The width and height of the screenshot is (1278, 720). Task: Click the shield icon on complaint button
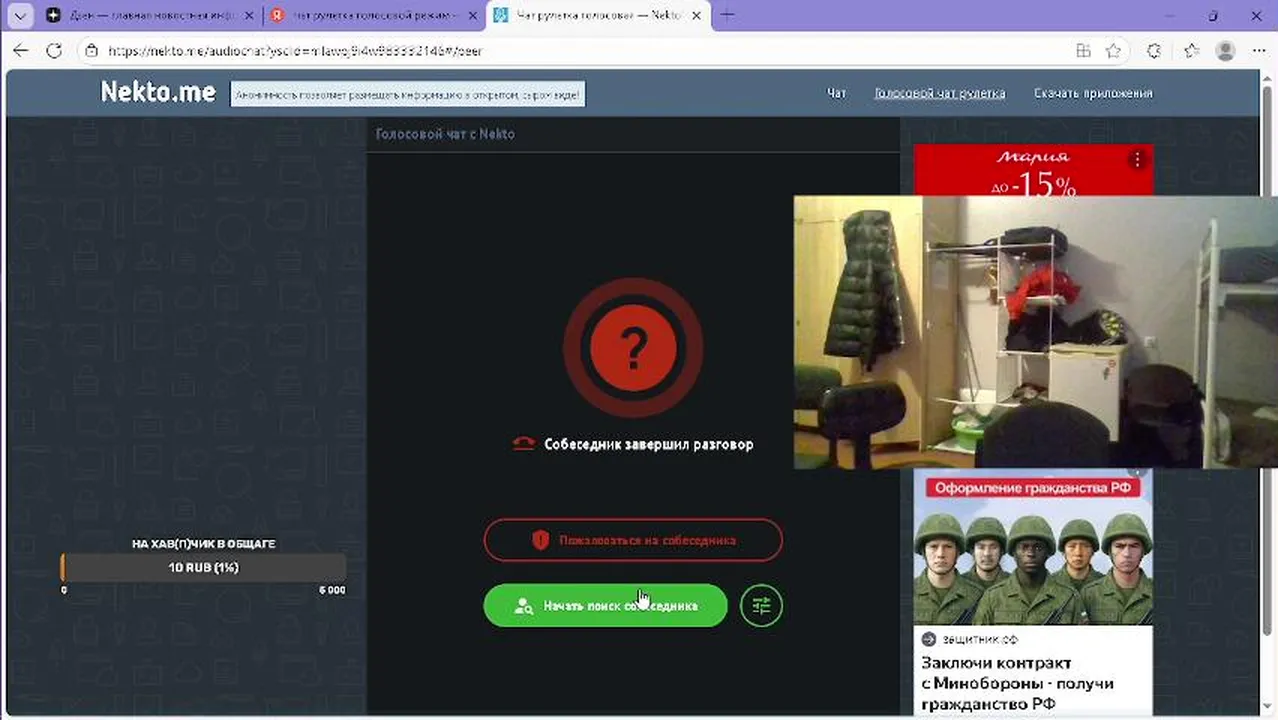click(541, 540)
